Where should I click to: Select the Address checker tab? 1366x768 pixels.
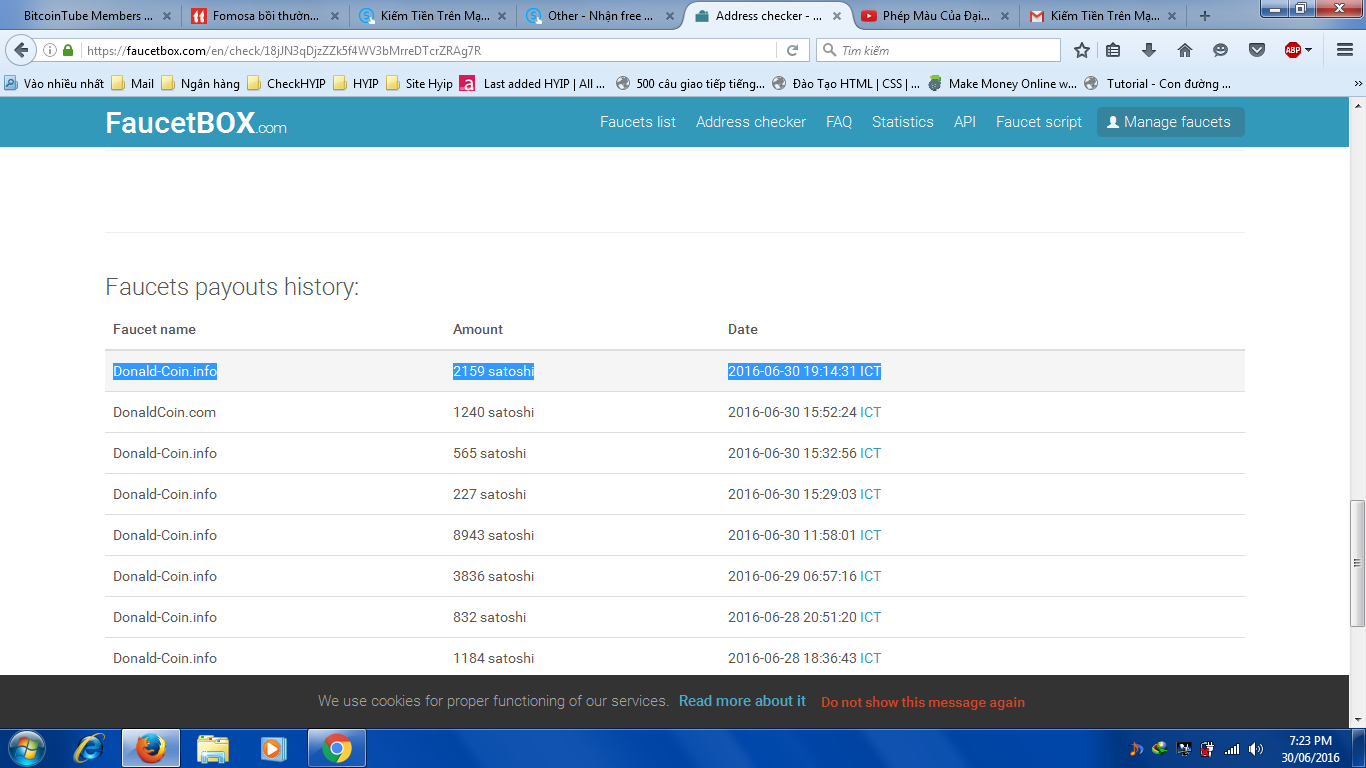(x=769, y=16)
